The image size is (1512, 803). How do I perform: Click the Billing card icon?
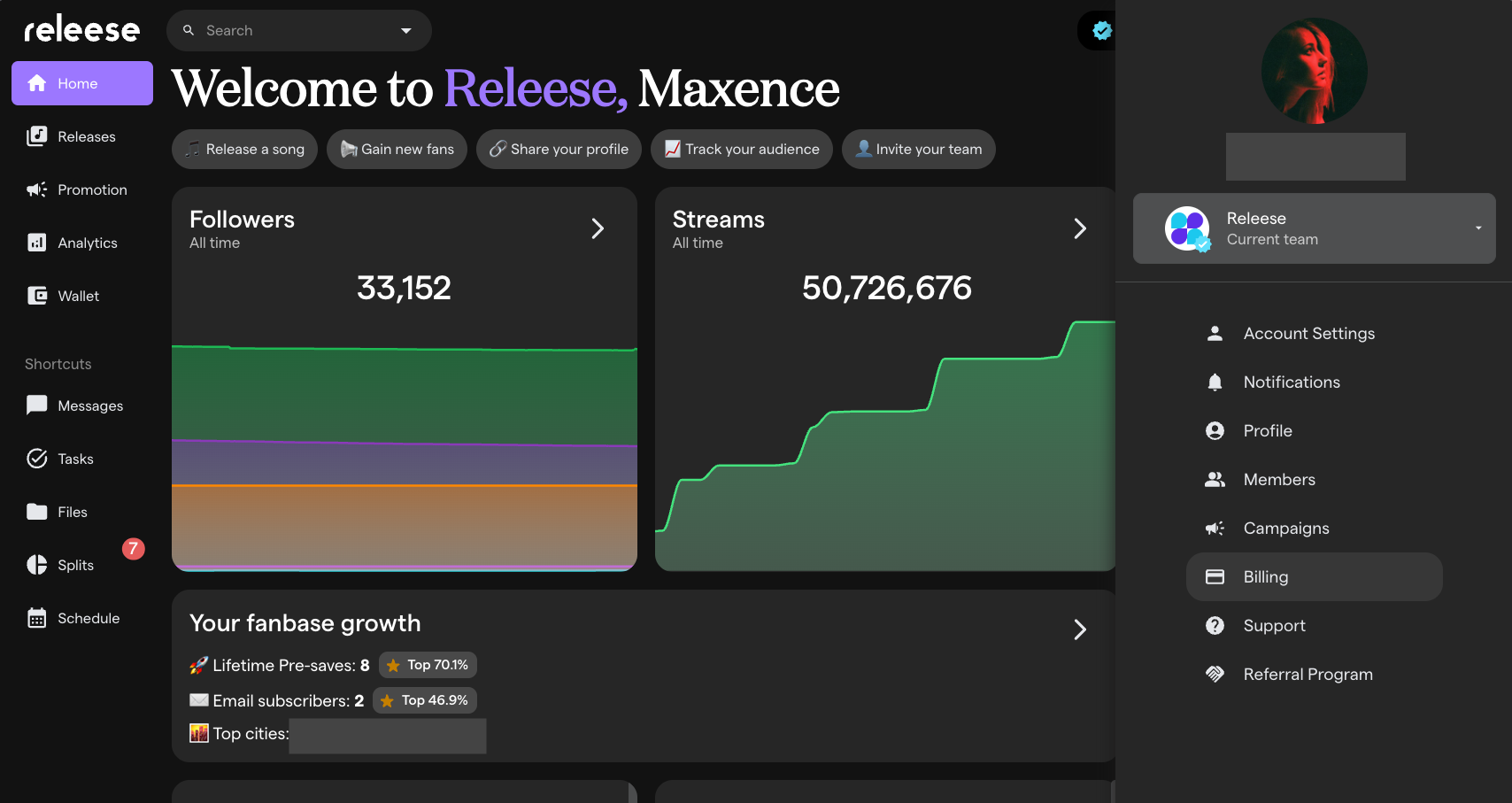click(x=1215, y=577)
